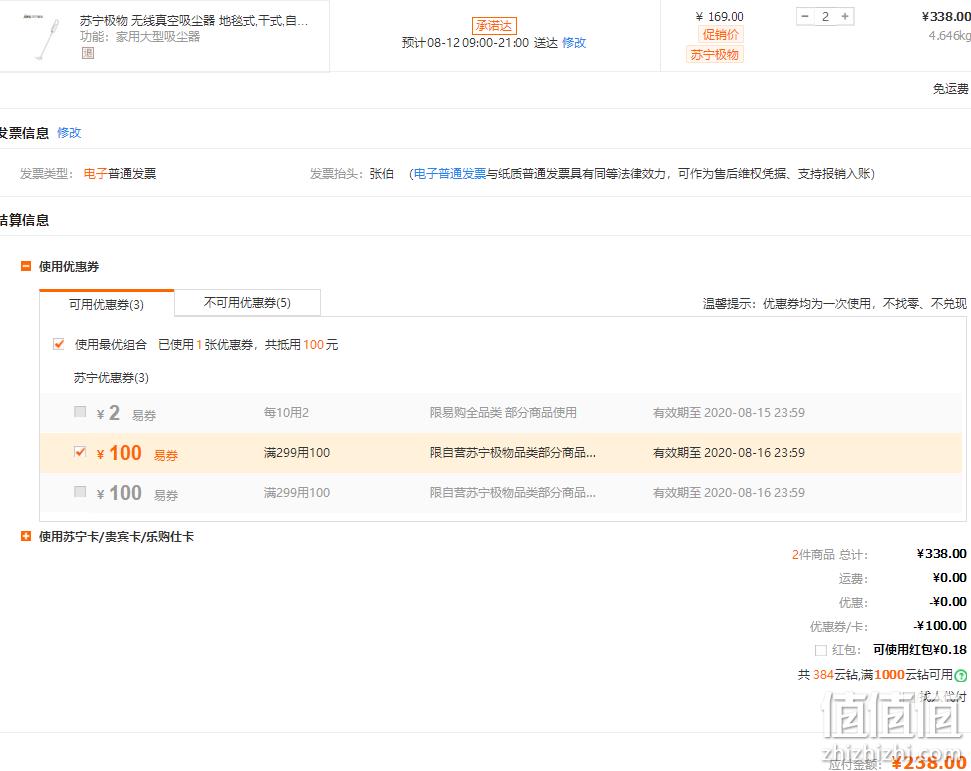Click the 温馨提示 coupon notice text
Viewport: 971px width, 771px height.
click(835, 303)
